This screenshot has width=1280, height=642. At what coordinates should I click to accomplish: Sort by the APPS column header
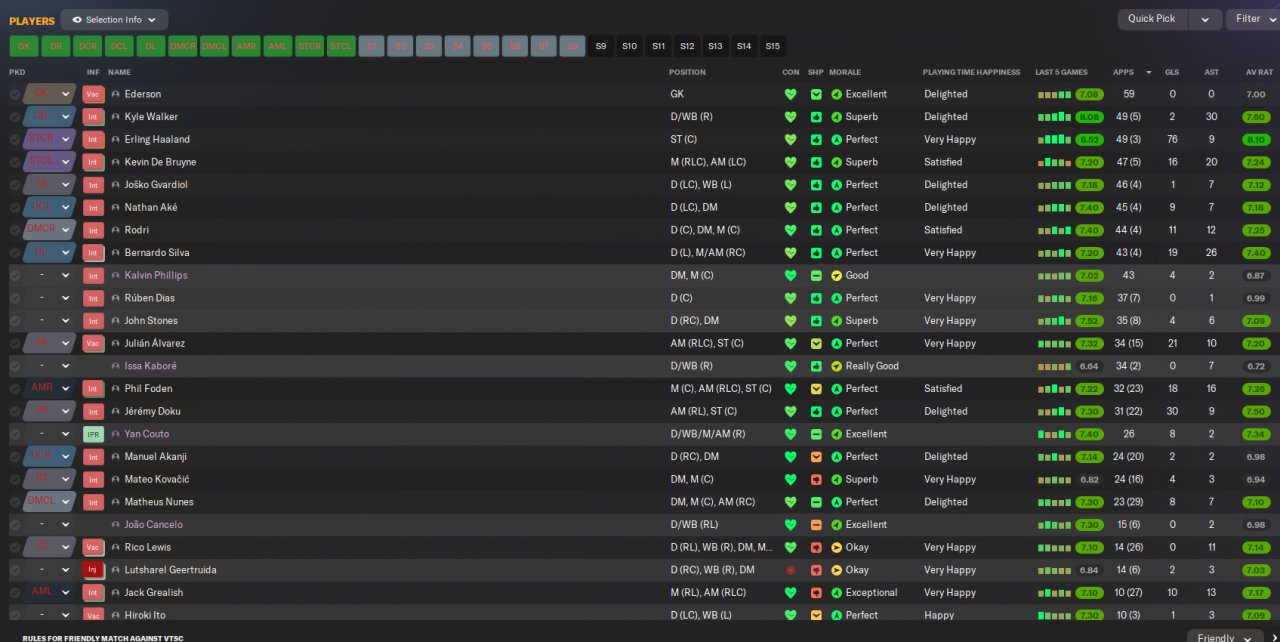pyautogui.click(x=1124, y=72)
